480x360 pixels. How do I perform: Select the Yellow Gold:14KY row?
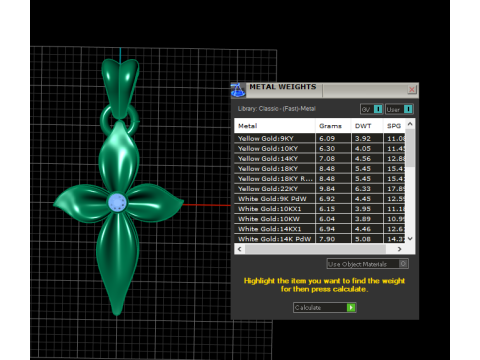click(320, 158)
